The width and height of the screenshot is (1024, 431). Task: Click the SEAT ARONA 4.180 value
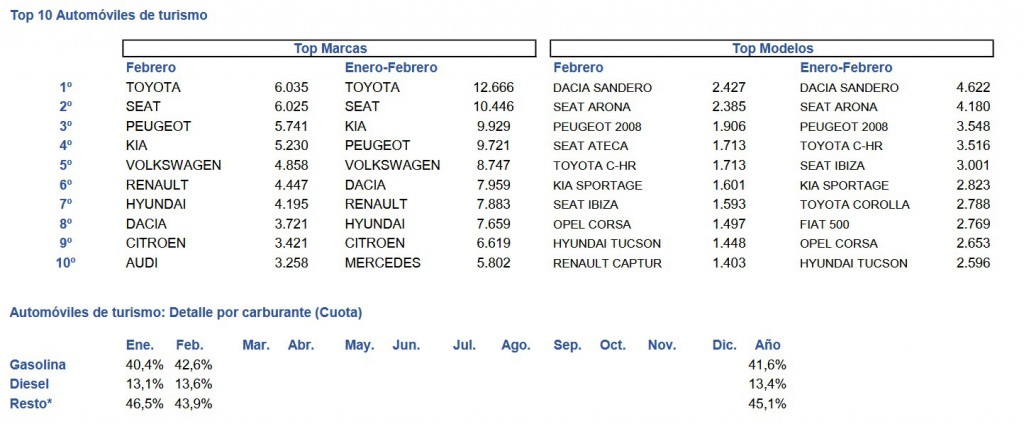pyautogui.click(x=971, y=107)
